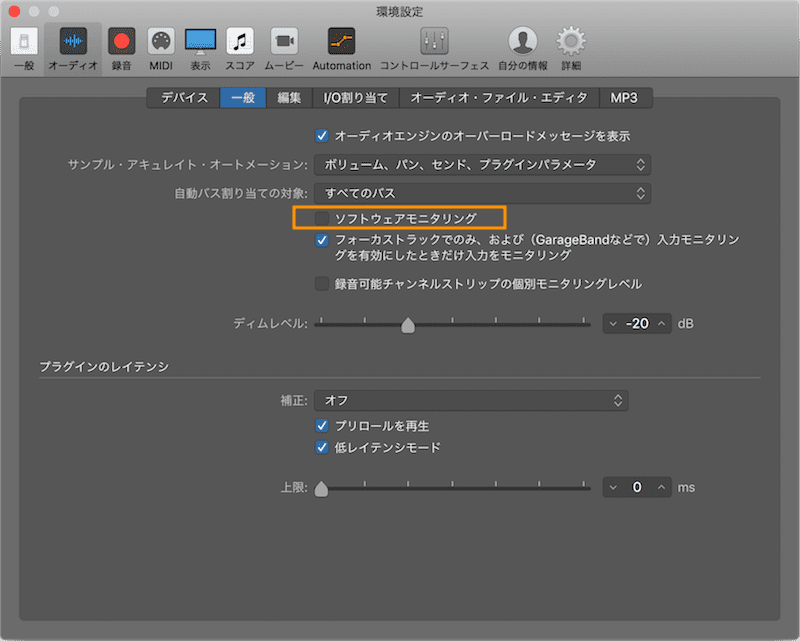Increase the 上限 ms value

pos(662,487)
